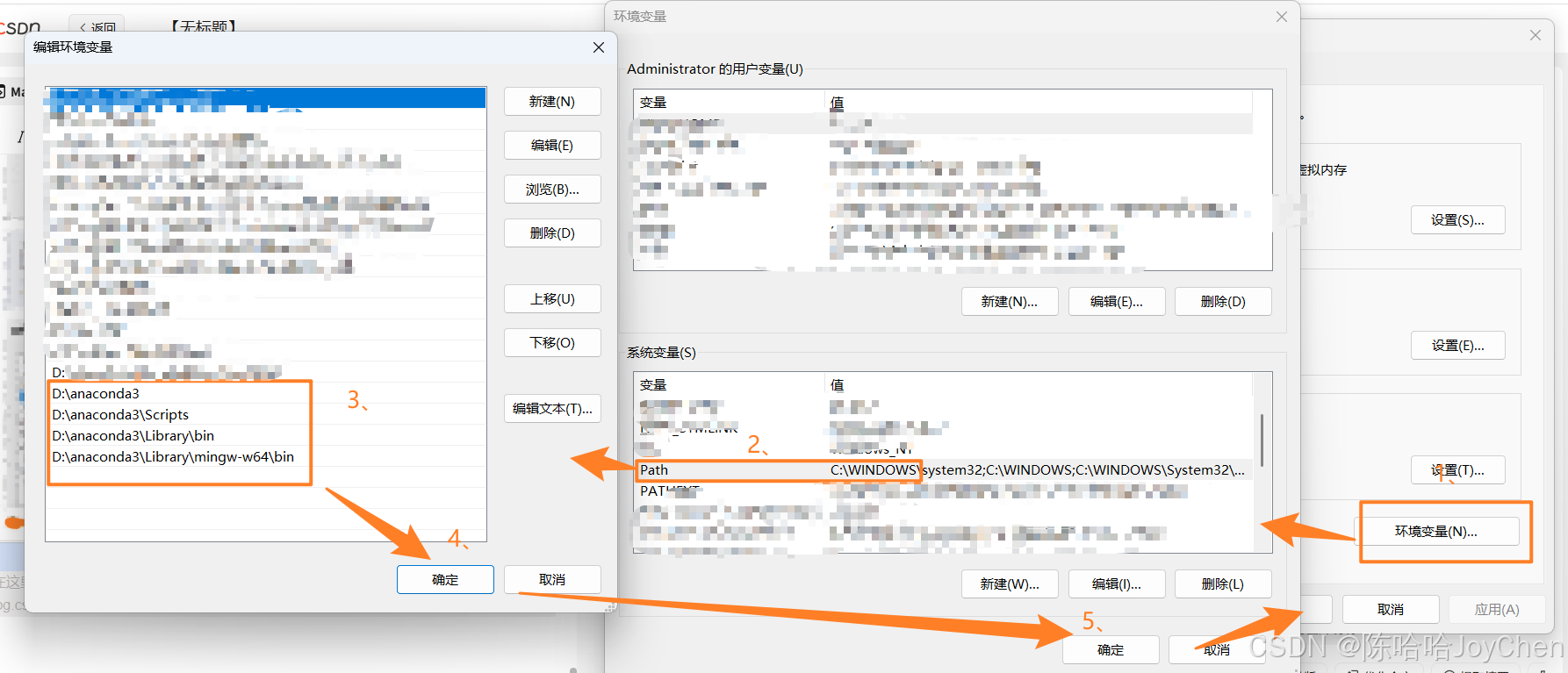The width and height of the screenshot is (1568, 673).
Task: Click 删除(D) in Edit environment variable dialog
Action: 552,233
